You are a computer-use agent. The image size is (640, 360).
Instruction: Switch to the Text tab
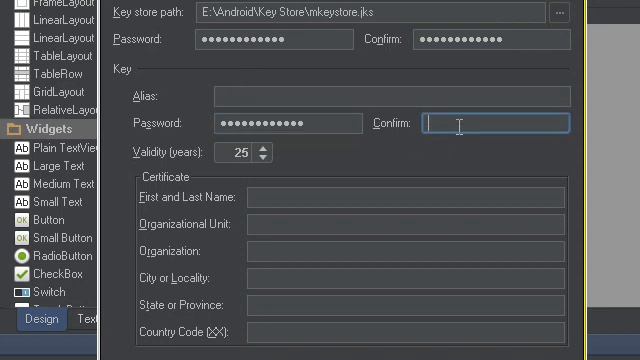(87, 319)
